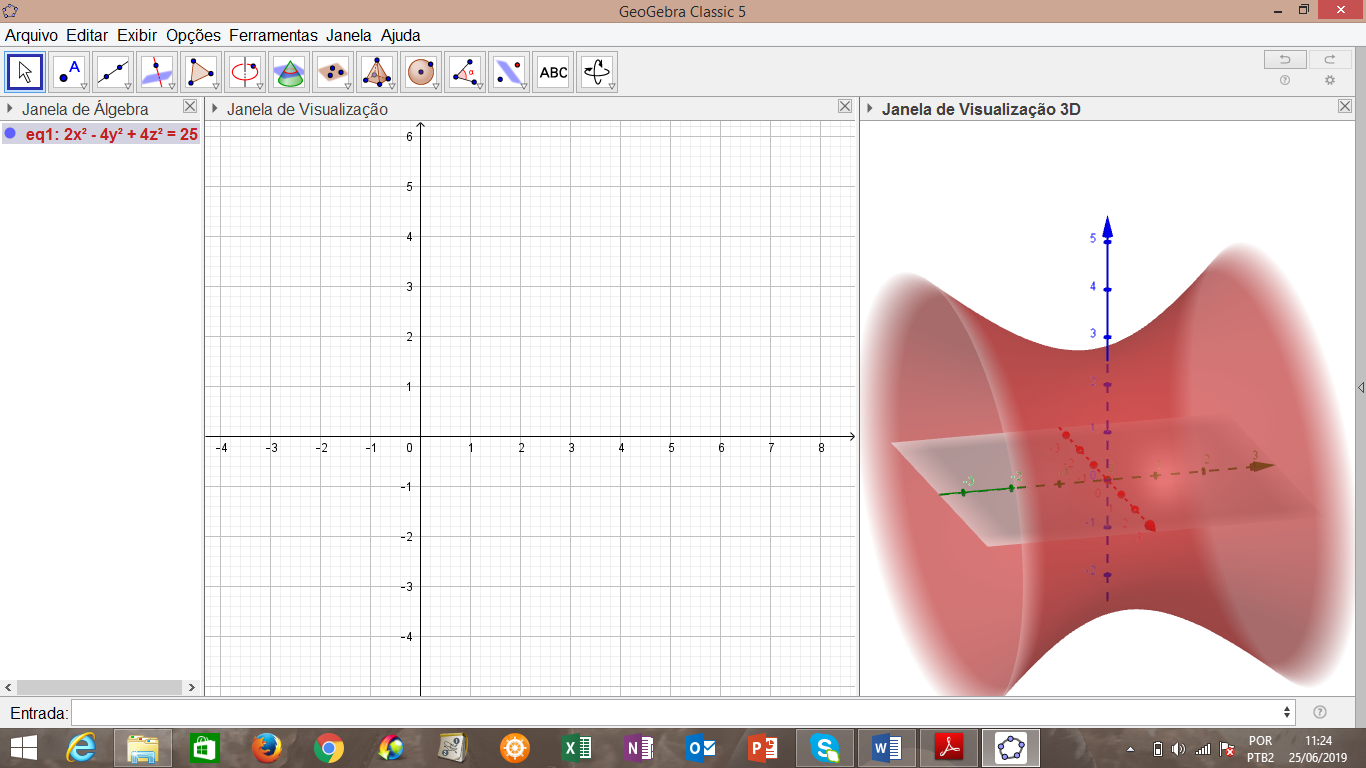
Task: Select the Sphere tool
Action: (421, 72)
